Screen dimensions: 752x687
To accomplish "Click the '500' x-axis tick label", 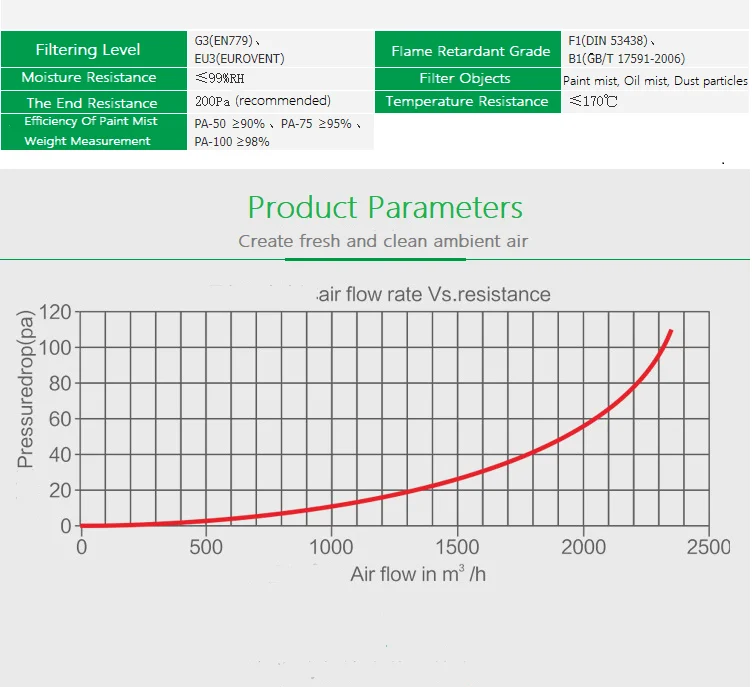I will coord(206,547).
